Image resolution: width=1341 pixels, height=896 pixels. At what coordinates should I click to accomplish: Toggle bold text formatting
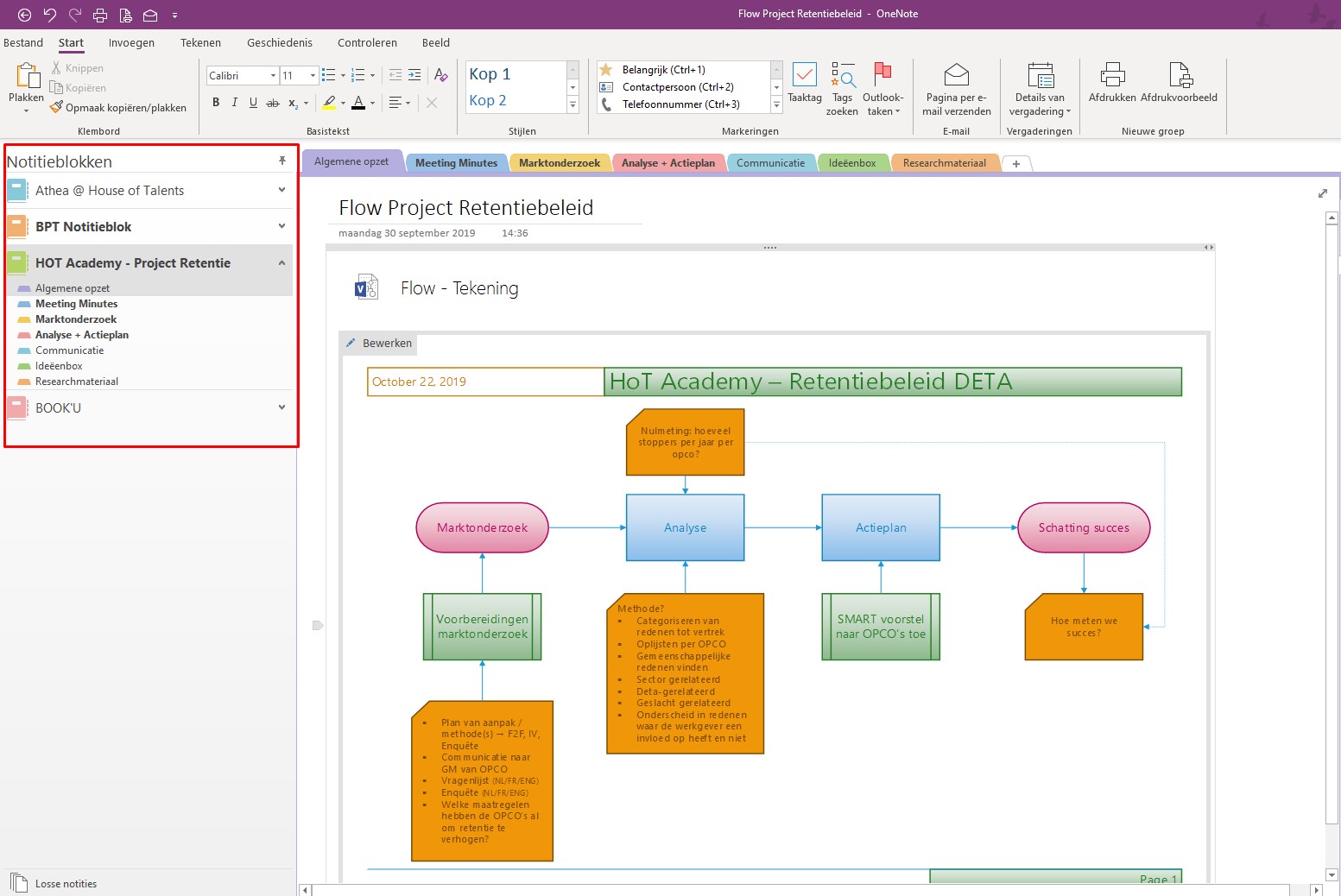216,103
